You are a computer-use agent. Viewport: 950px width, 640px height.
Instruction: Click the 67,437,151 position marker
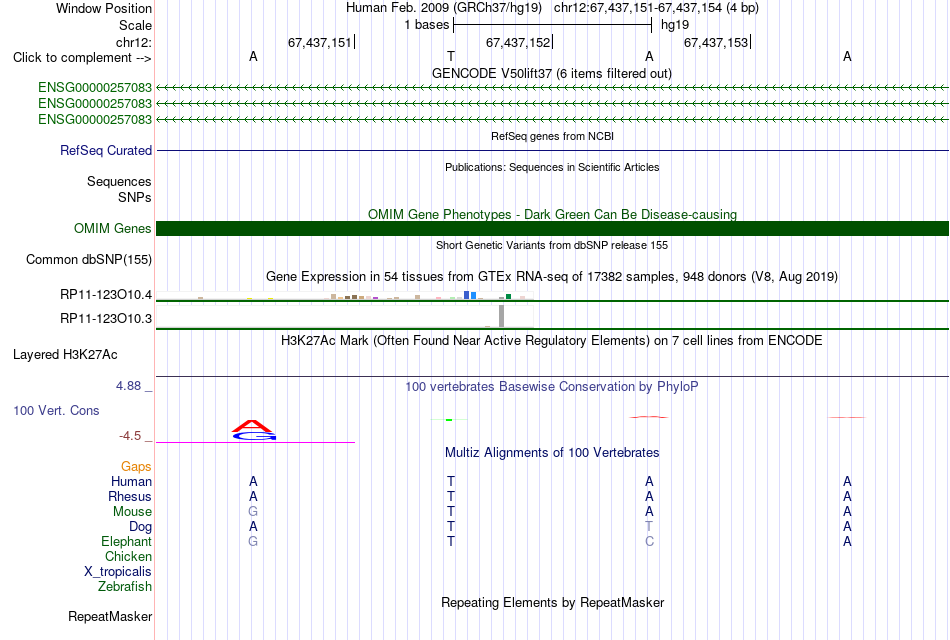click(321, 42)
